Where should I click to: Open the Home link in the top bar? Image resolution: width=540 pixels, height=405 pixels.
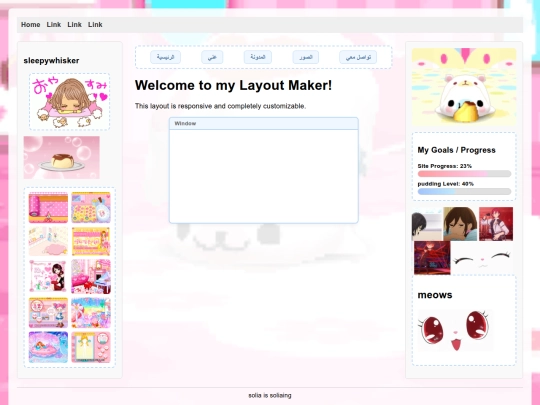tap(31, 25)
